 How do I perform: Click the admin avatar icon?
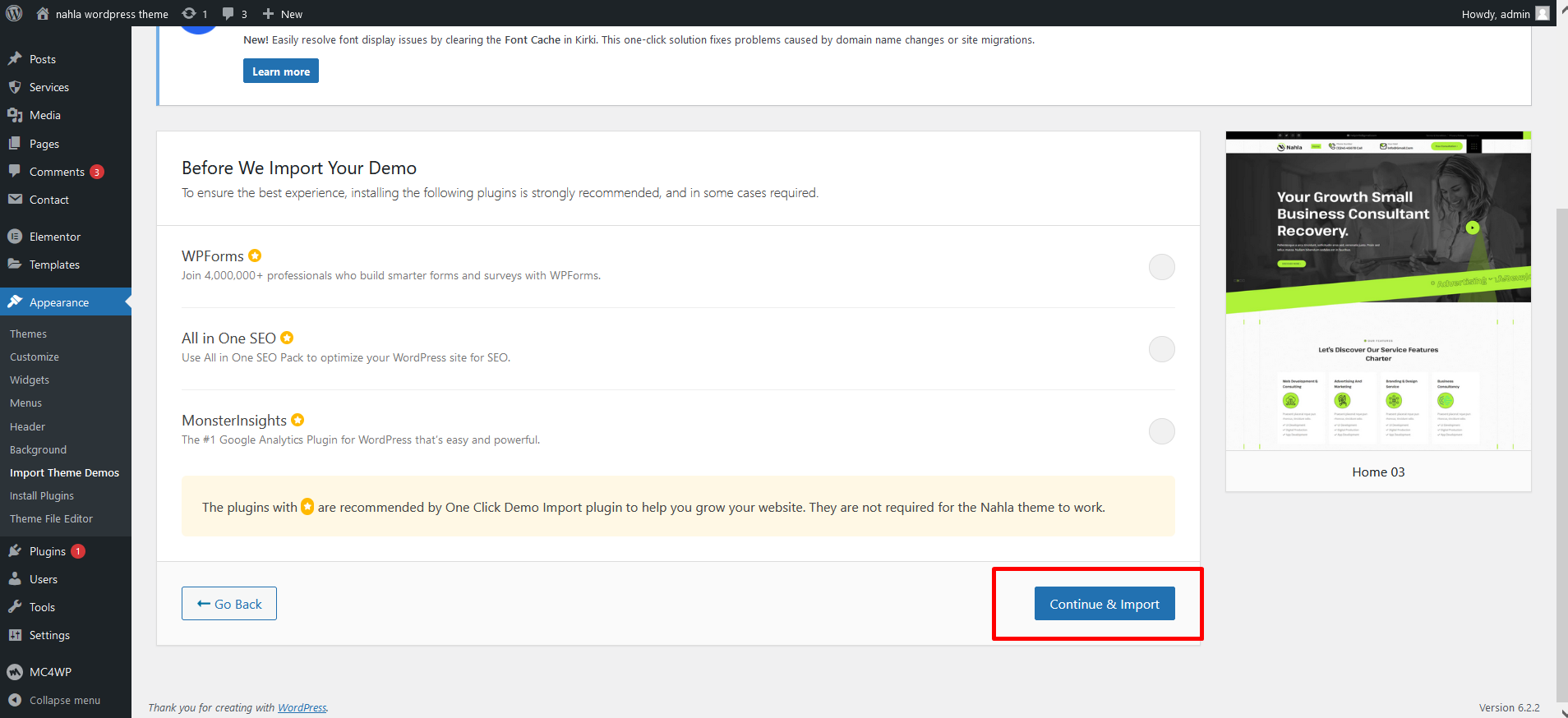[x=1543, y=14]
